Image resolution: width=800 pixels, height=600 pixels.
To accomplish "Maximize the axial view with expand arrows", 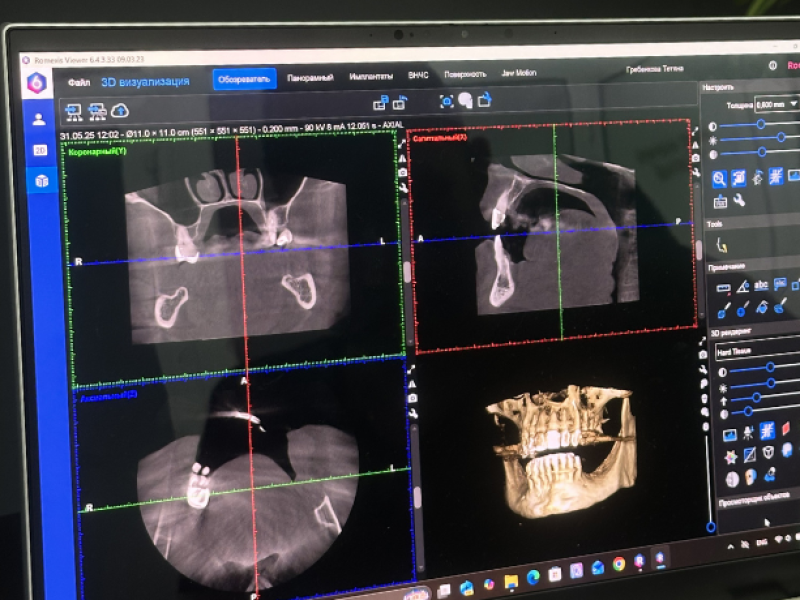I will [x=411, y=369].
